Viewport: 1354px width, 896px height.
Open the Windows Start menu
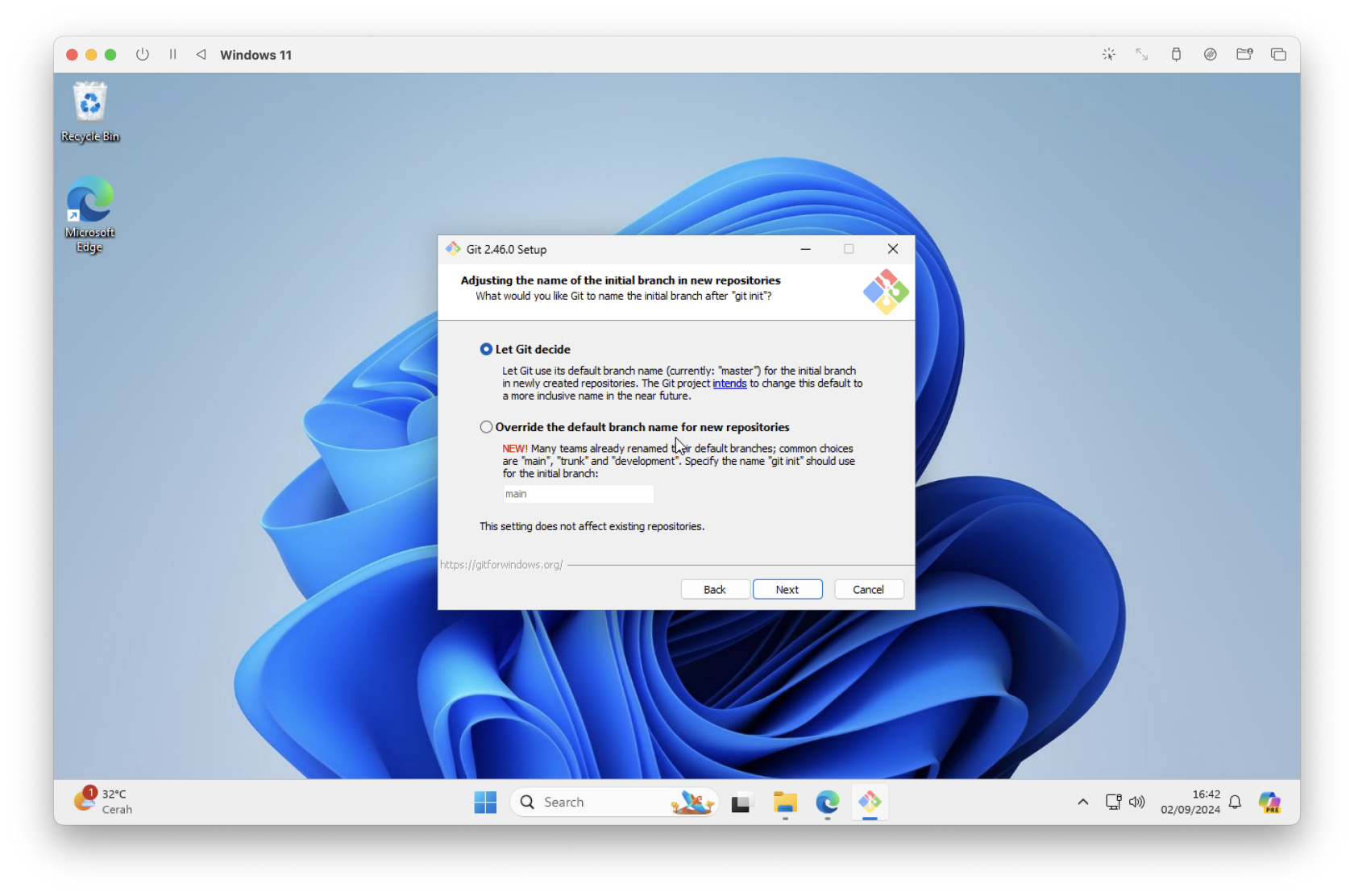pos(485,803)
